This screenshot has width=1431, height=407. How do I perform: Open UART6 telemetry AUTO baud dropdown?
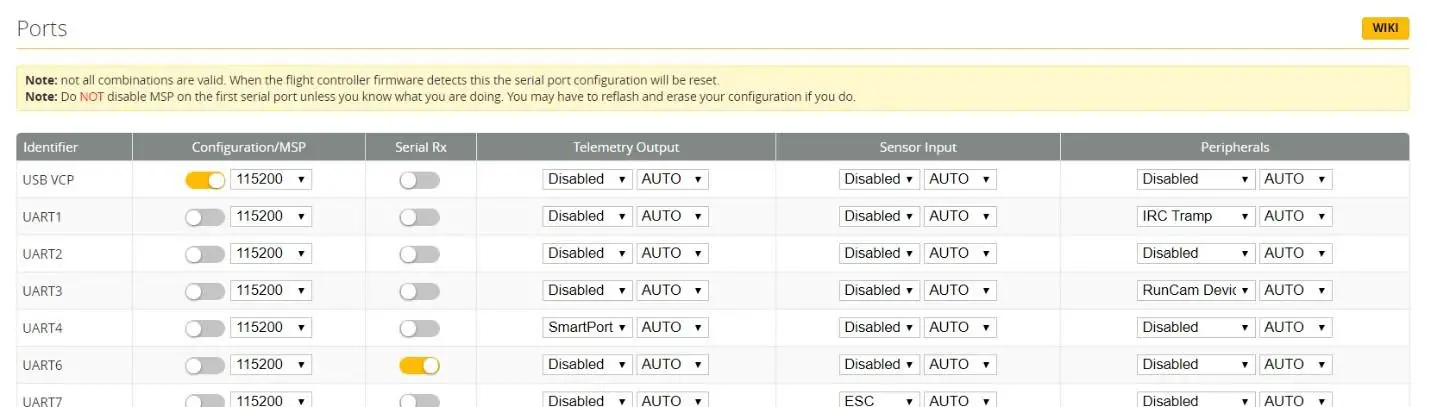pos(672,364)
